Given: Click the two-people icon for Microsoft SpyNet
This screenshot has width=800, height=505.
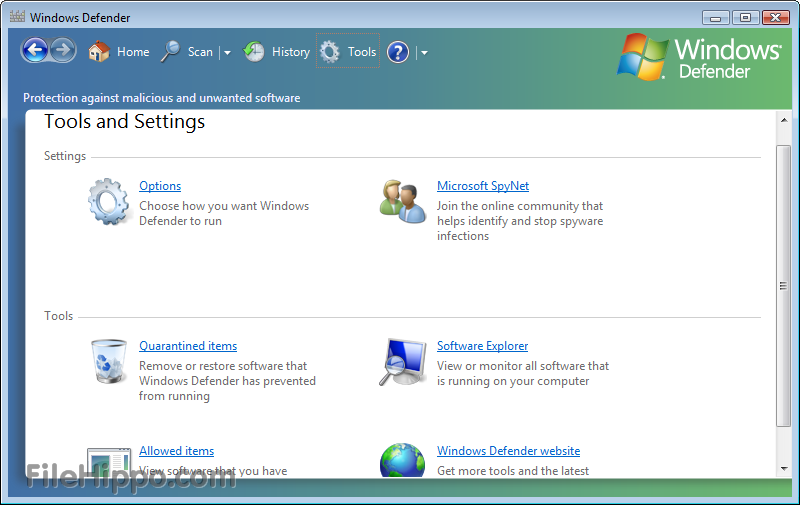Looking at the screenshot, I should (x=403, y=201).
